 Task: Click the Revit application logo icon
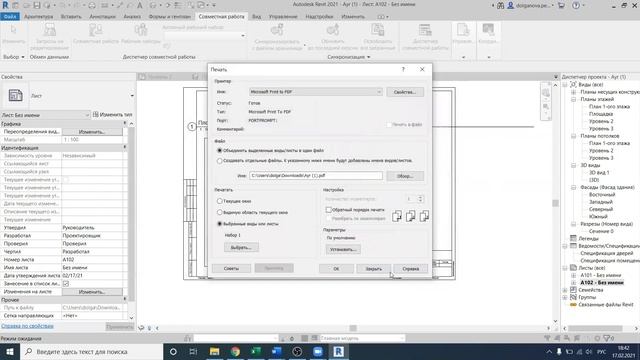pos(5,5)
